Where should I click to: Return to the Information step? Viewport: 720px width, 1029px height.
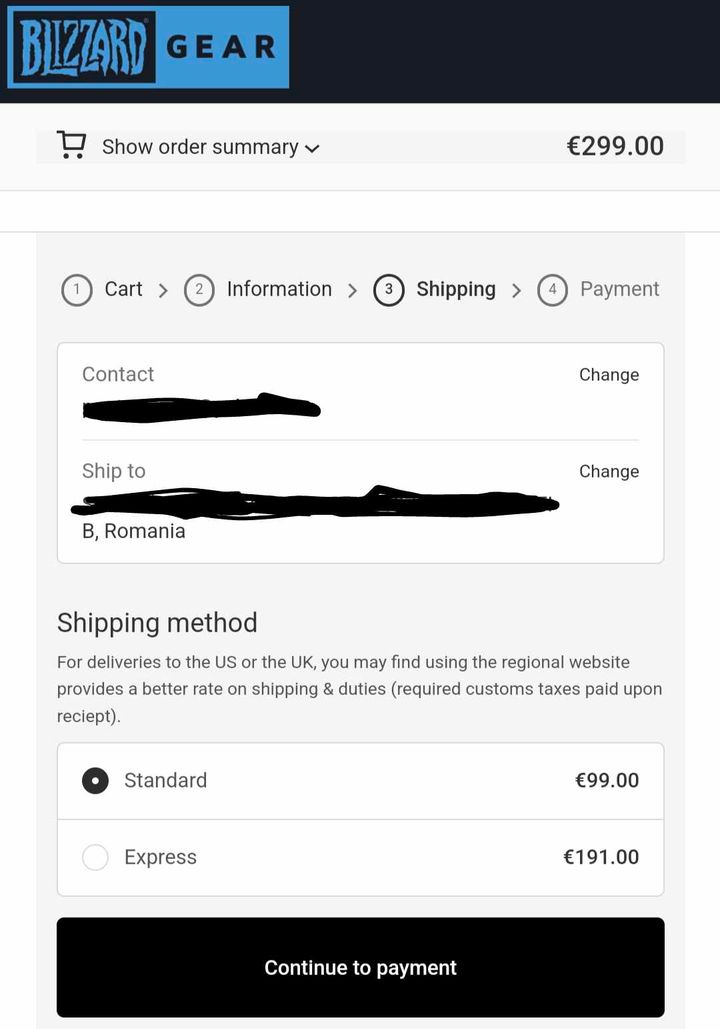(x=279, y=289)
